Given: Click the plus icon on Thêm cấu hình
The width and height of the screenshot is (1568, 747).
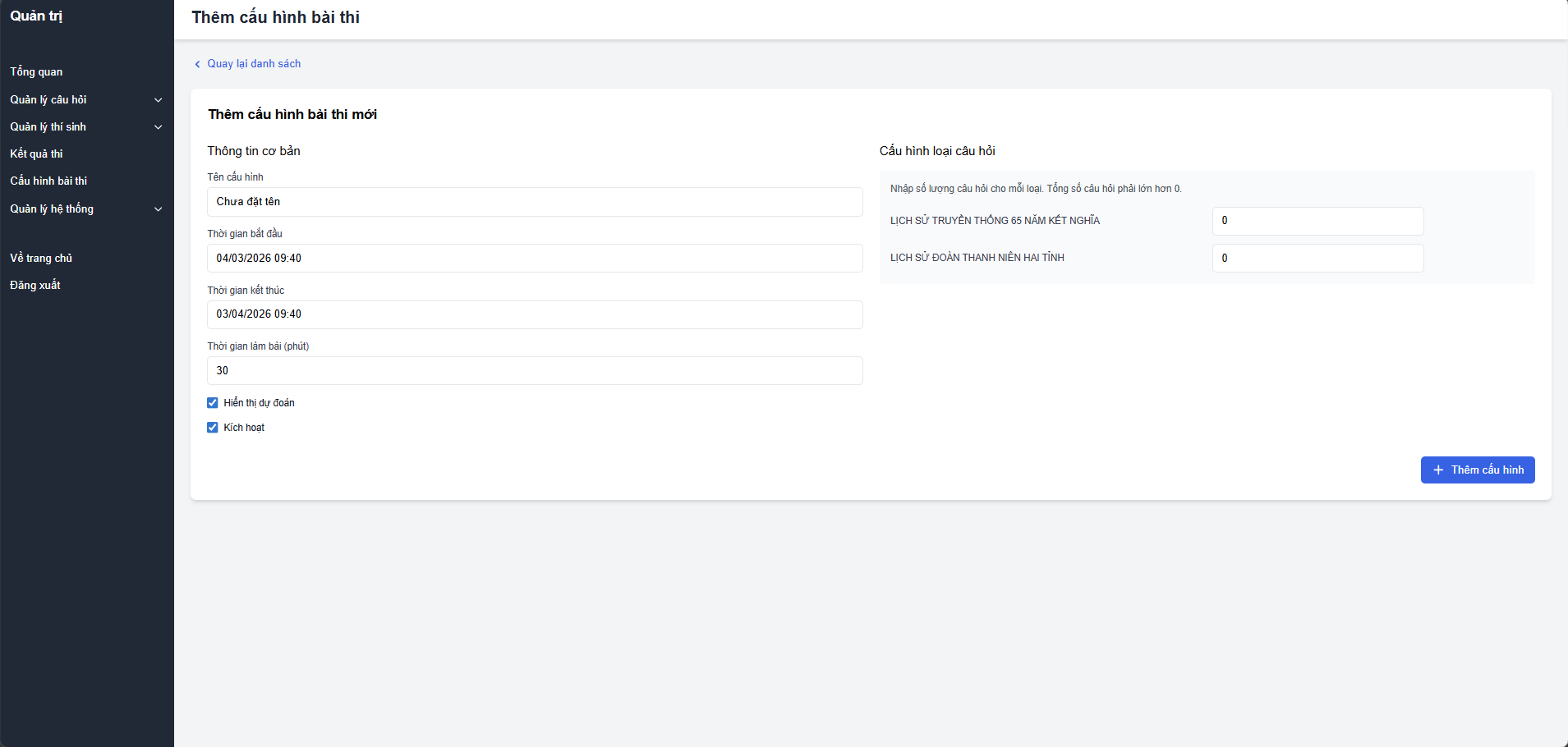Looking at the screenshot, I should pyautogui.click(x=1437, y=470).
